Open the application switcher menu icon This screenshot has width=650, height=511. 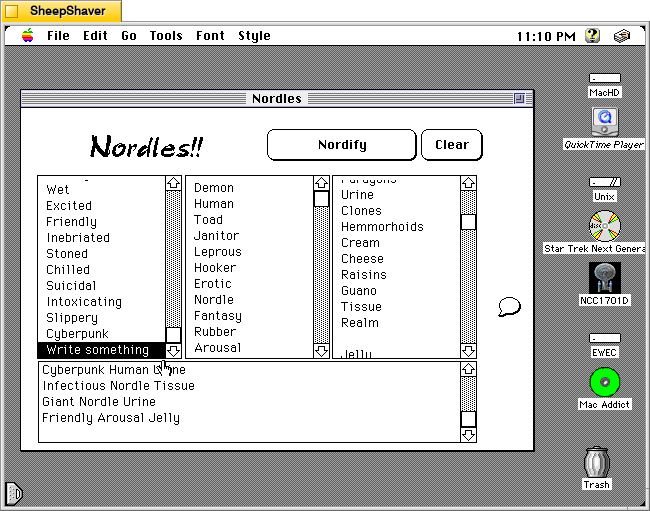[622, 36]
